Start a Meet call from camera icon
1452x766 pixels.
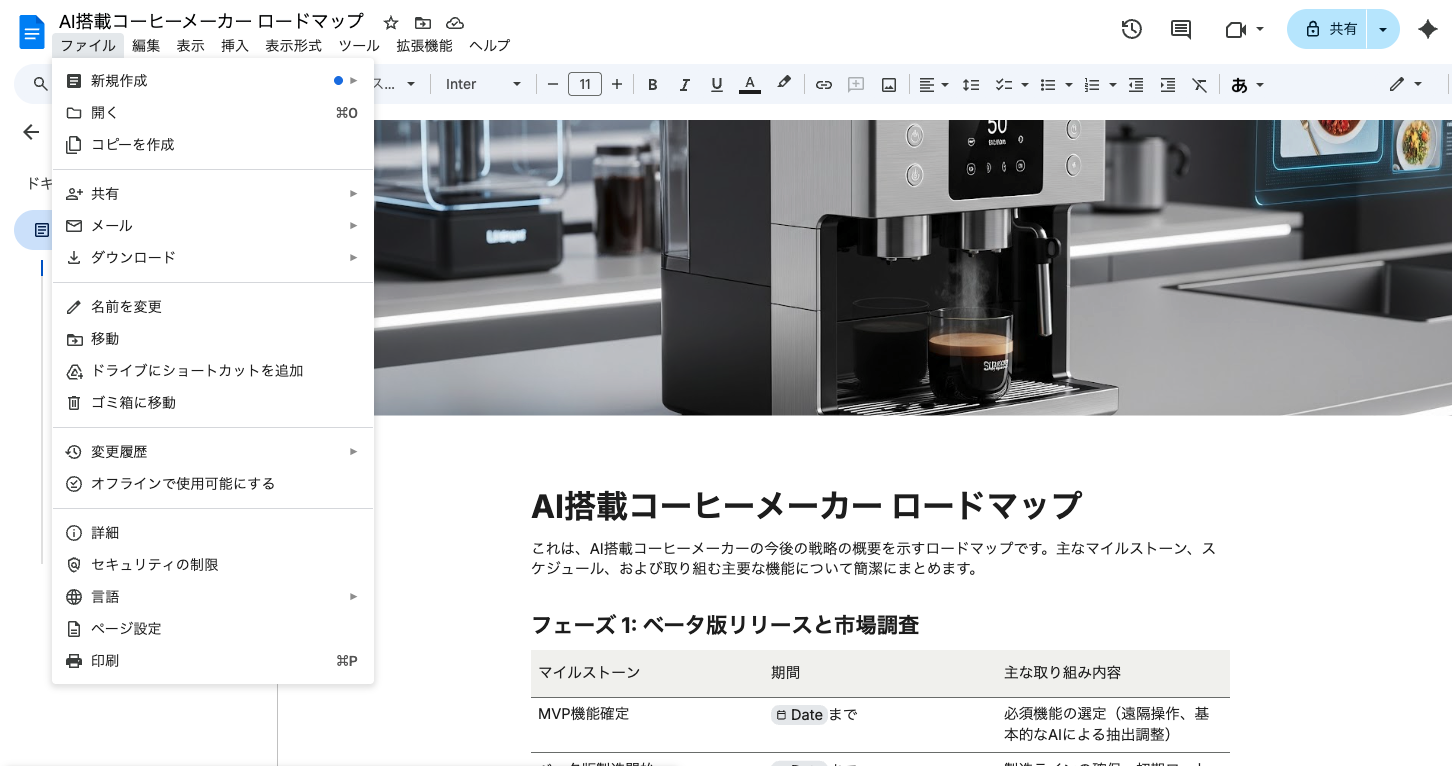1237,29
